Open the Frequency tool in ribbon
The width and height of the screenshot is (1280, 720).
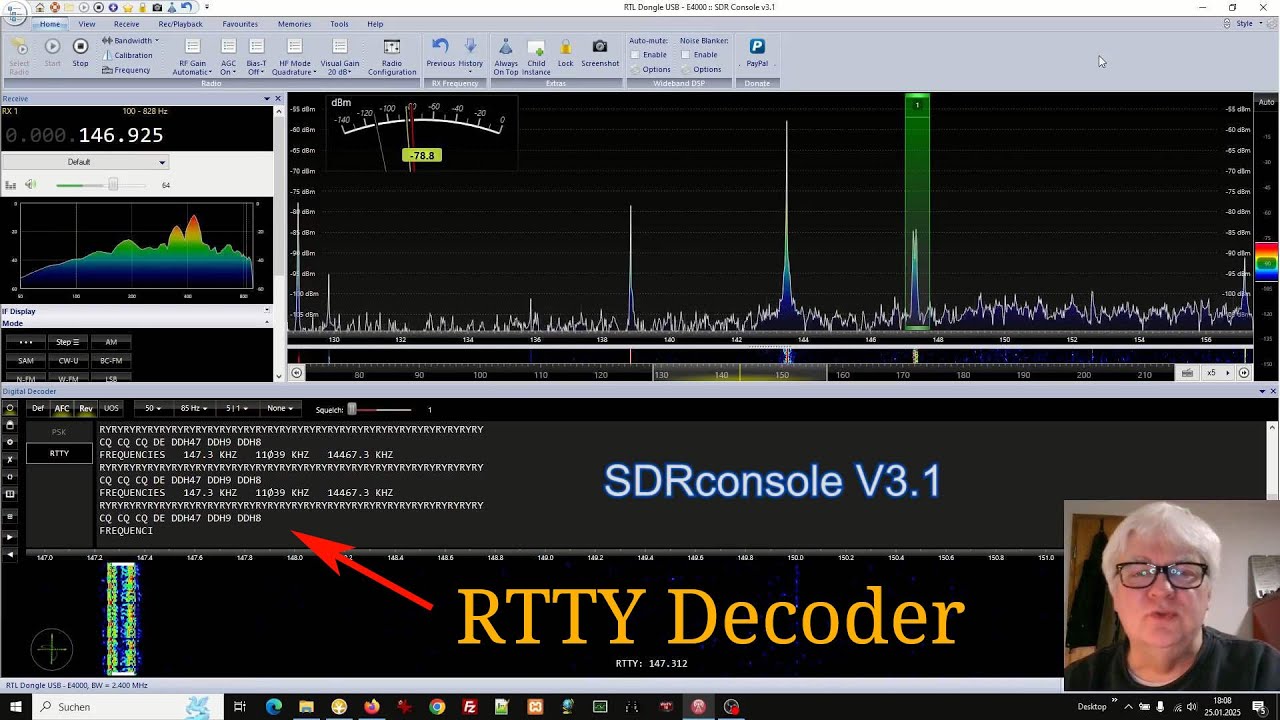pyautogui.click(x=126, y=70)
